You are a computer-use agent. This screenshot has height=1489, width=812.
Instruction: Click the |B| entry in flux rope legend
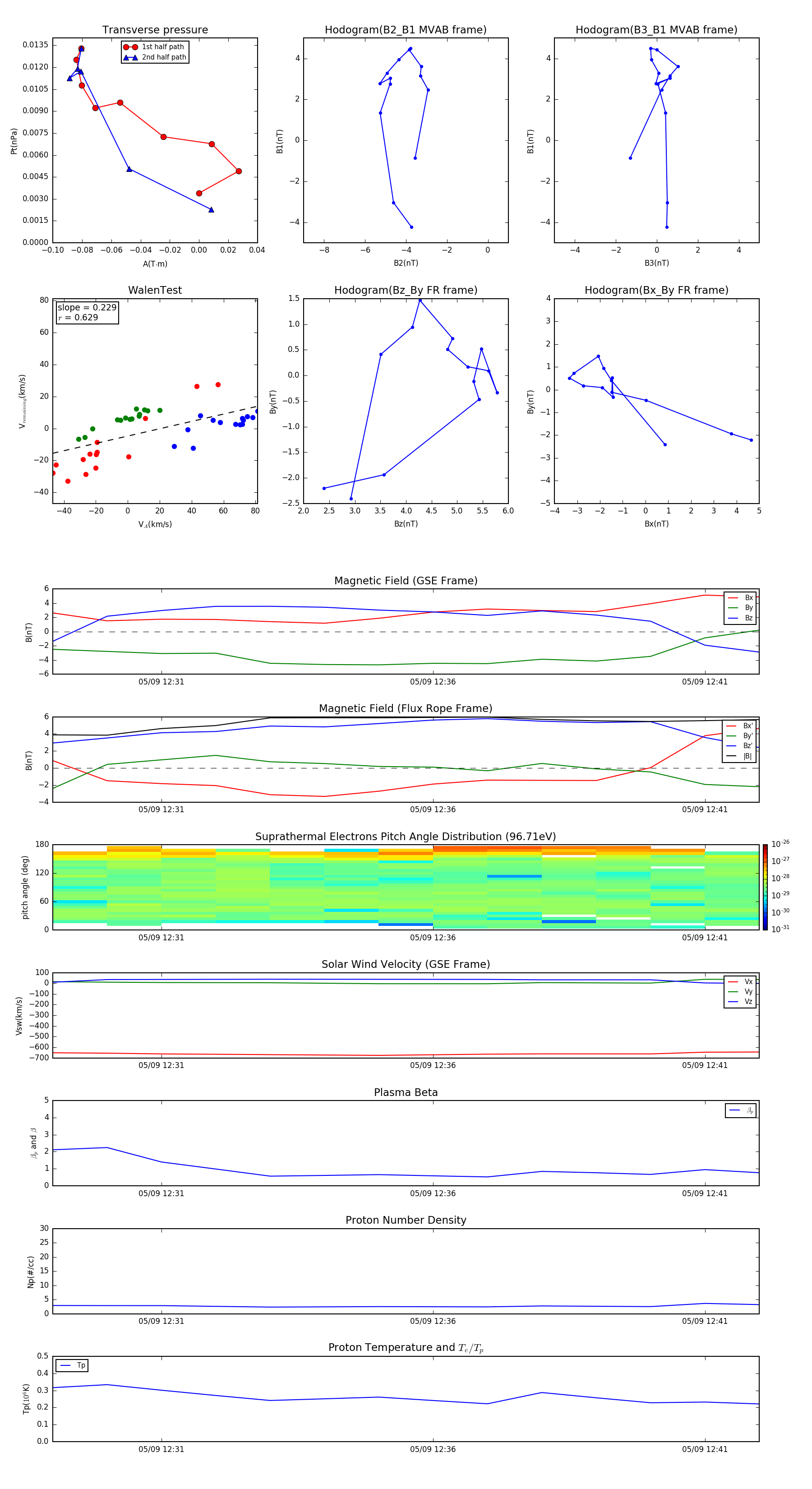(740, 756)
